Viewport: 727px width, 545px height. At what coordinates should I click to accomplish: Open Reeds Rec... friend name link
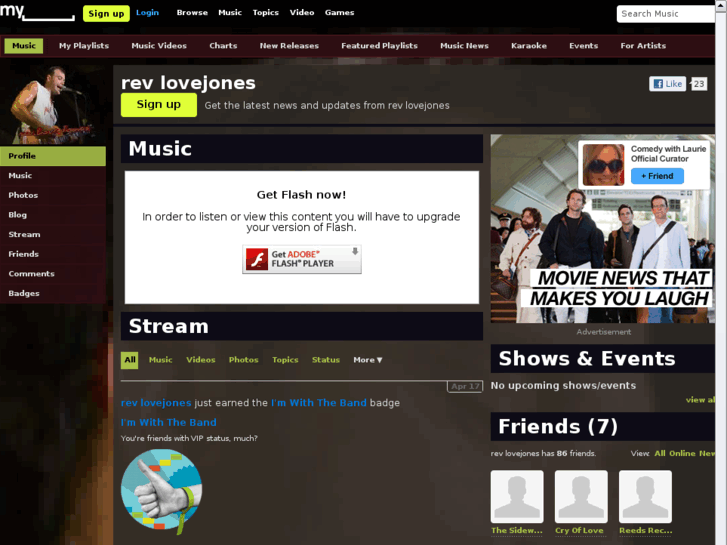(x=645, y=530)
